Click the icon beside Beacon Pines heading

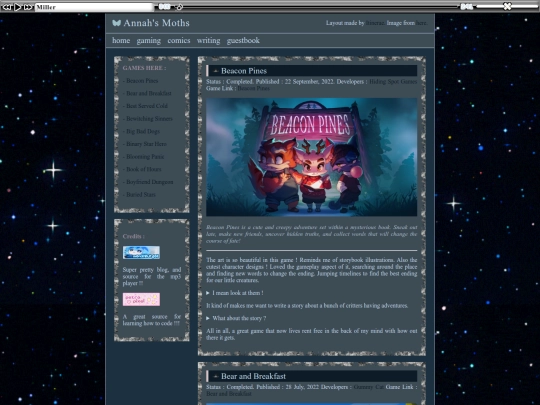pyautogui.click(x=216, y=71)
